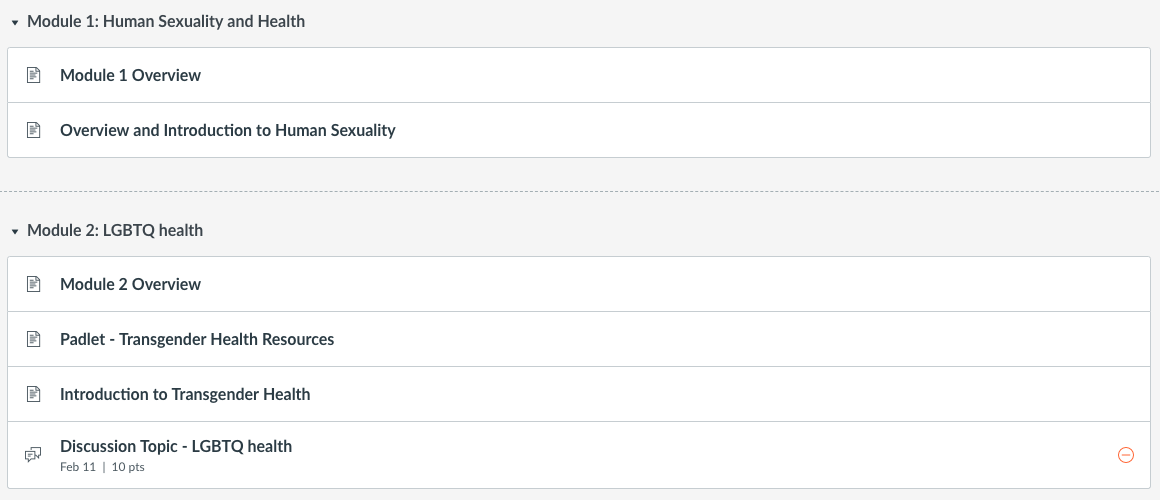Click page icon beside Introduction to Transgender Health
The width and height of the screenshot is (1160, 500).
click(33, 394)
